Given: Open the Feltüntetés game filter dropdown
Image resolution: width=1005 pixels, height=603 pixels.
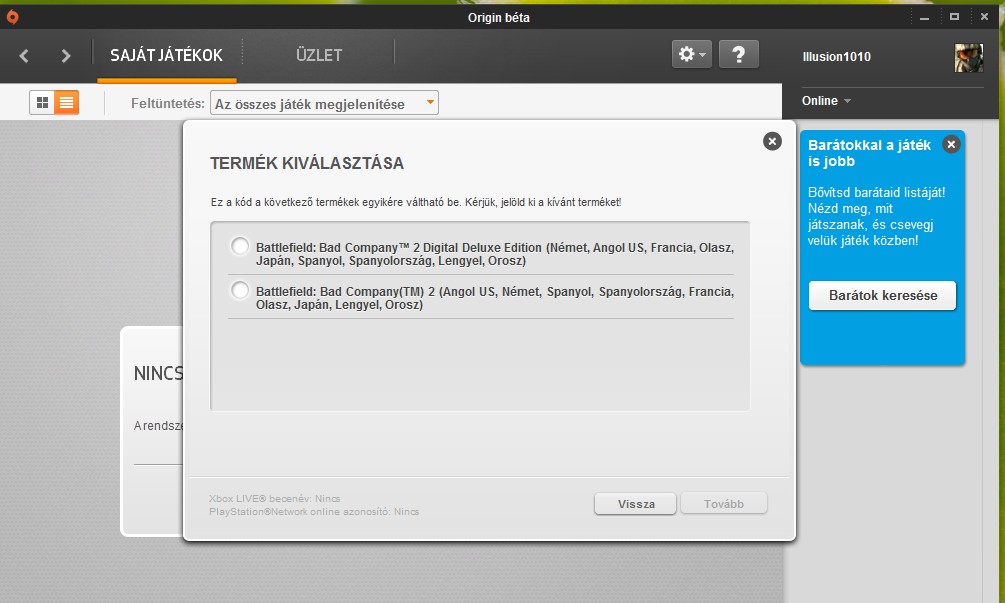Looking at the screenshot, I should point(324,103).
